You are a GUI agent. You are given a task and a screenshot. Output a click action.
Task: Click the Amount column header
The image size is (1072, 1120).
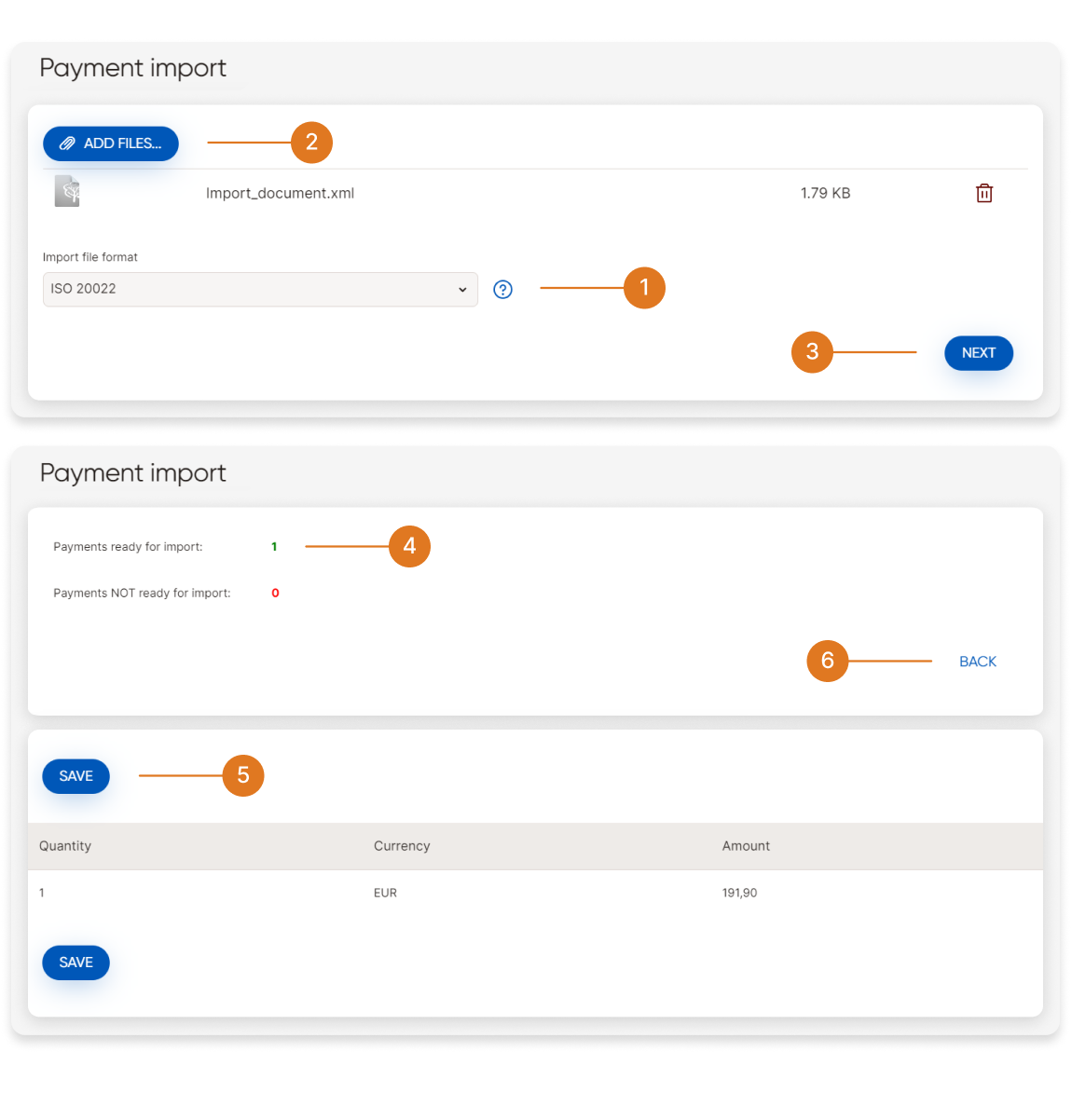pos(746,846)
